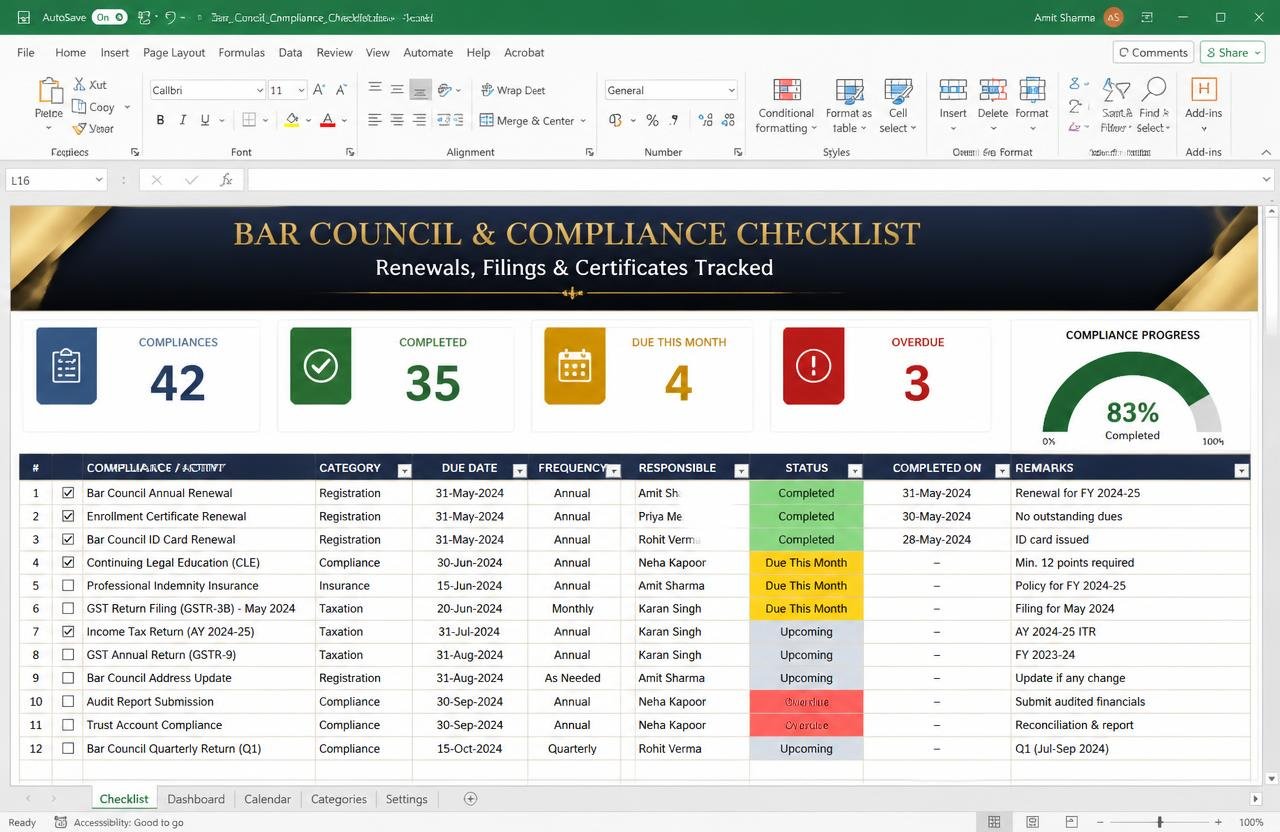The width and height of the screenshot is (1280, 832).
Task: Open Sort & Filter
Action: [1116, 105]
